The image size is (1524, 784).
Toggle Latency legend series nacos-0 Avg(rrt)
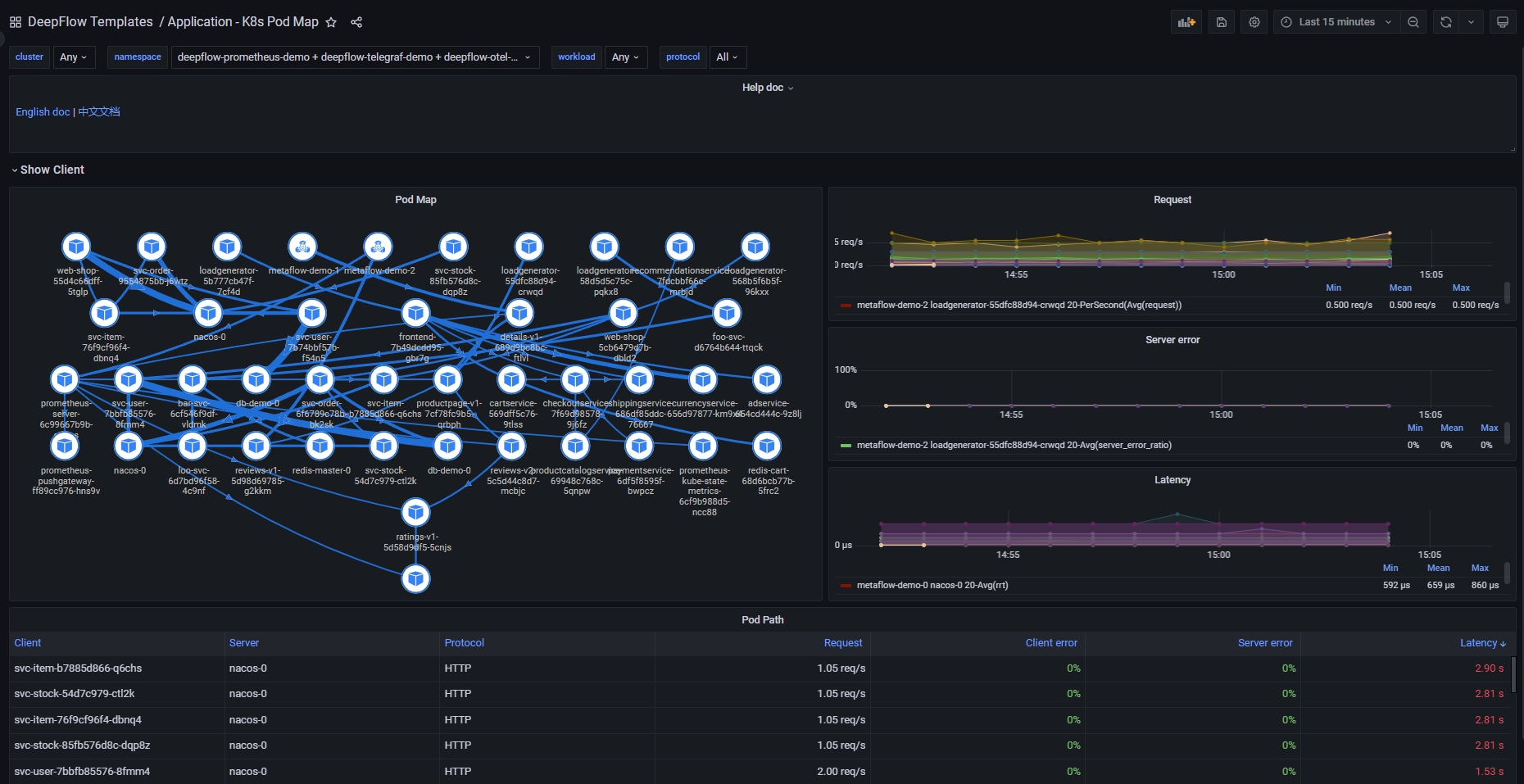pyautogui.click(x=932, y=585)
